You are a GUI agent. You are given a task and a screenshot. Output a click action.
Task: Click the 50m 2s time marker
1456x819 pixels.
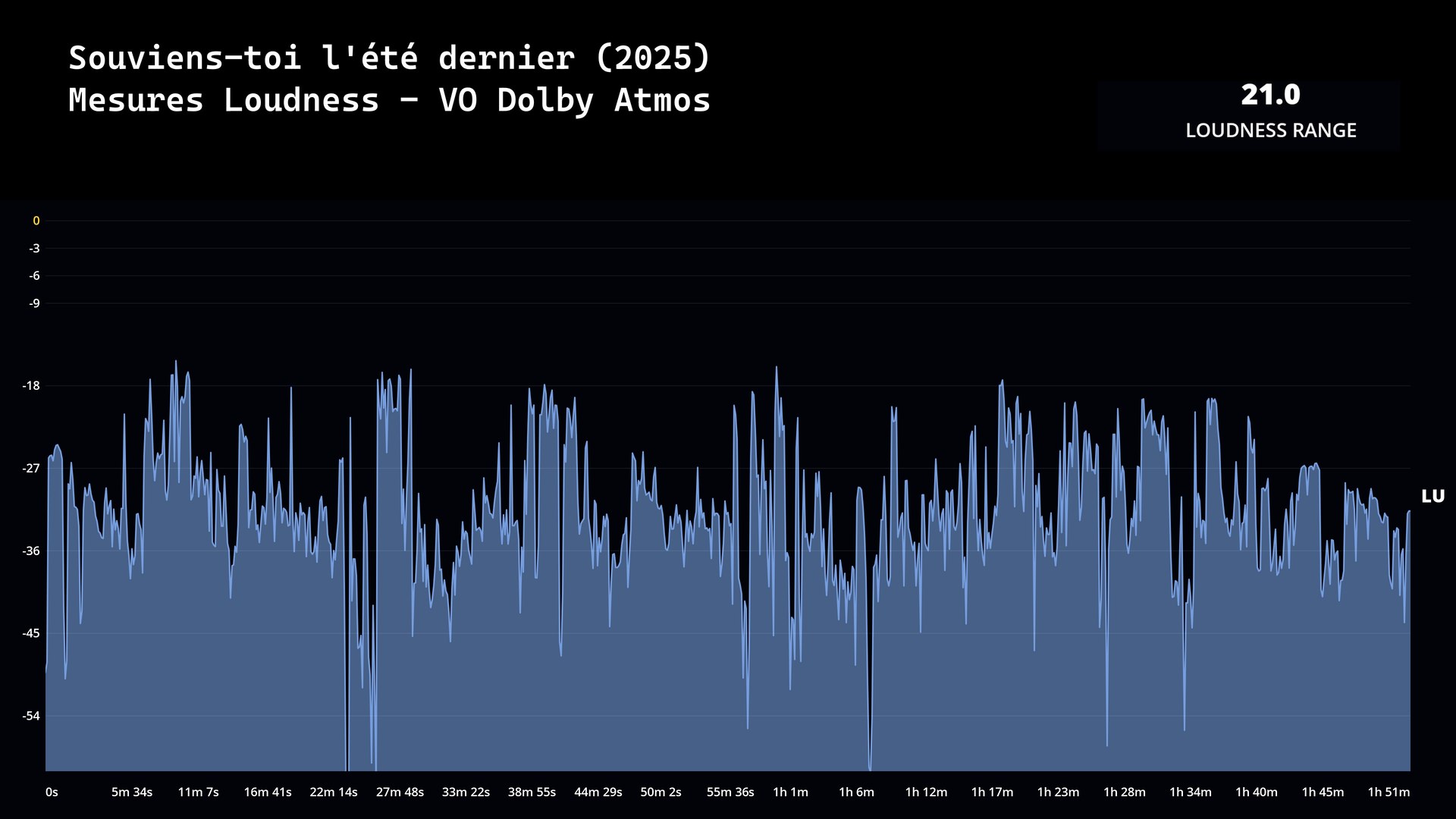pos(661,792)
